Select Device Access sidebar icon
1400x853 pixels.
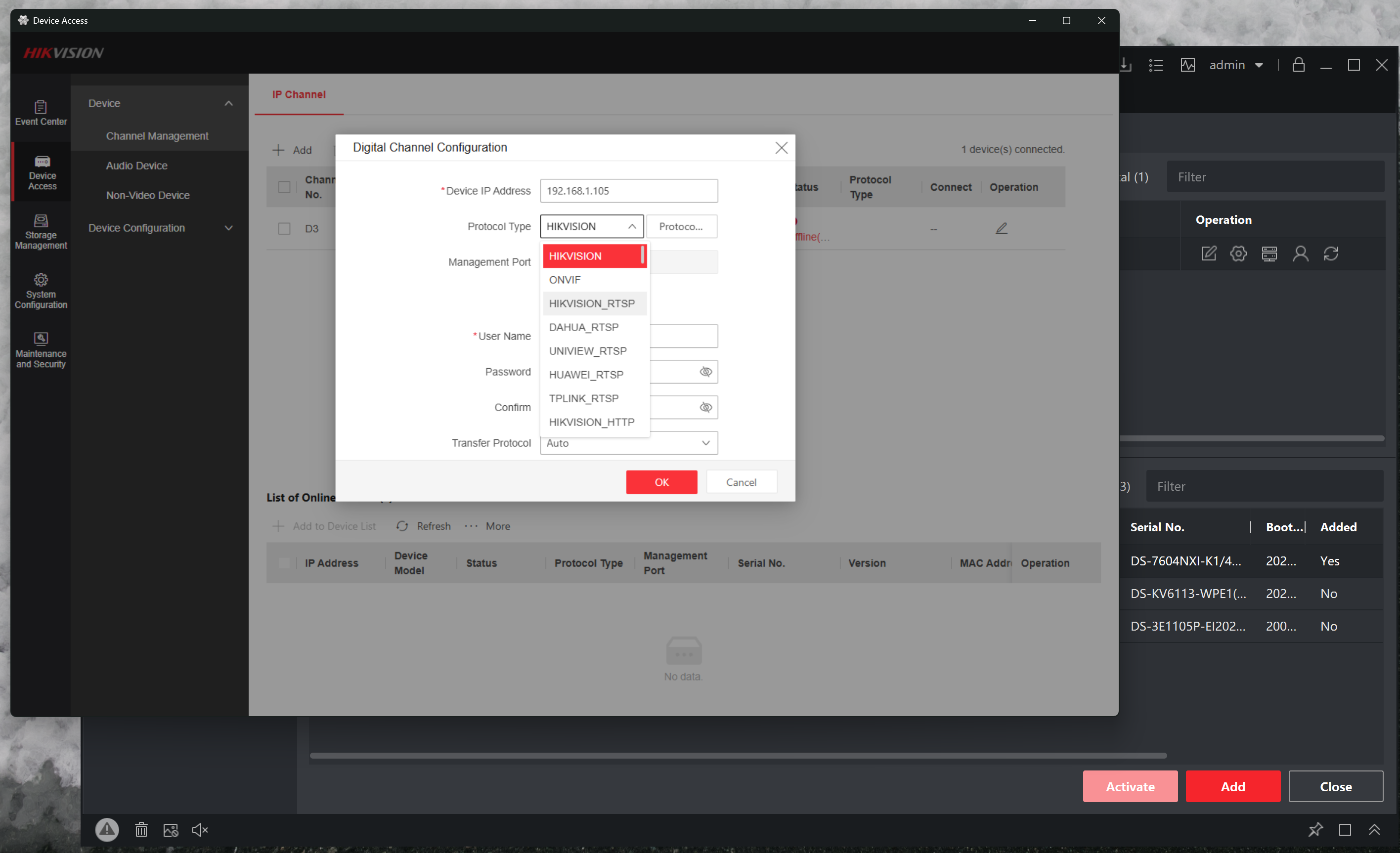42,172
